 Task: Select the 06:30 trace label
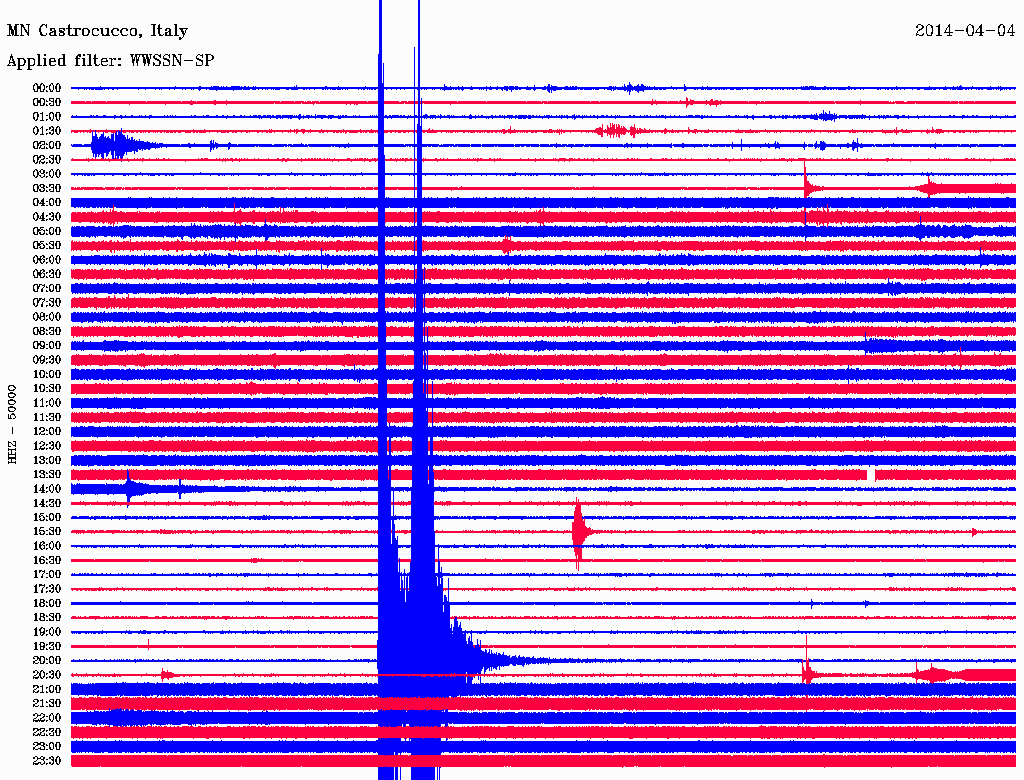coord(47,274)
